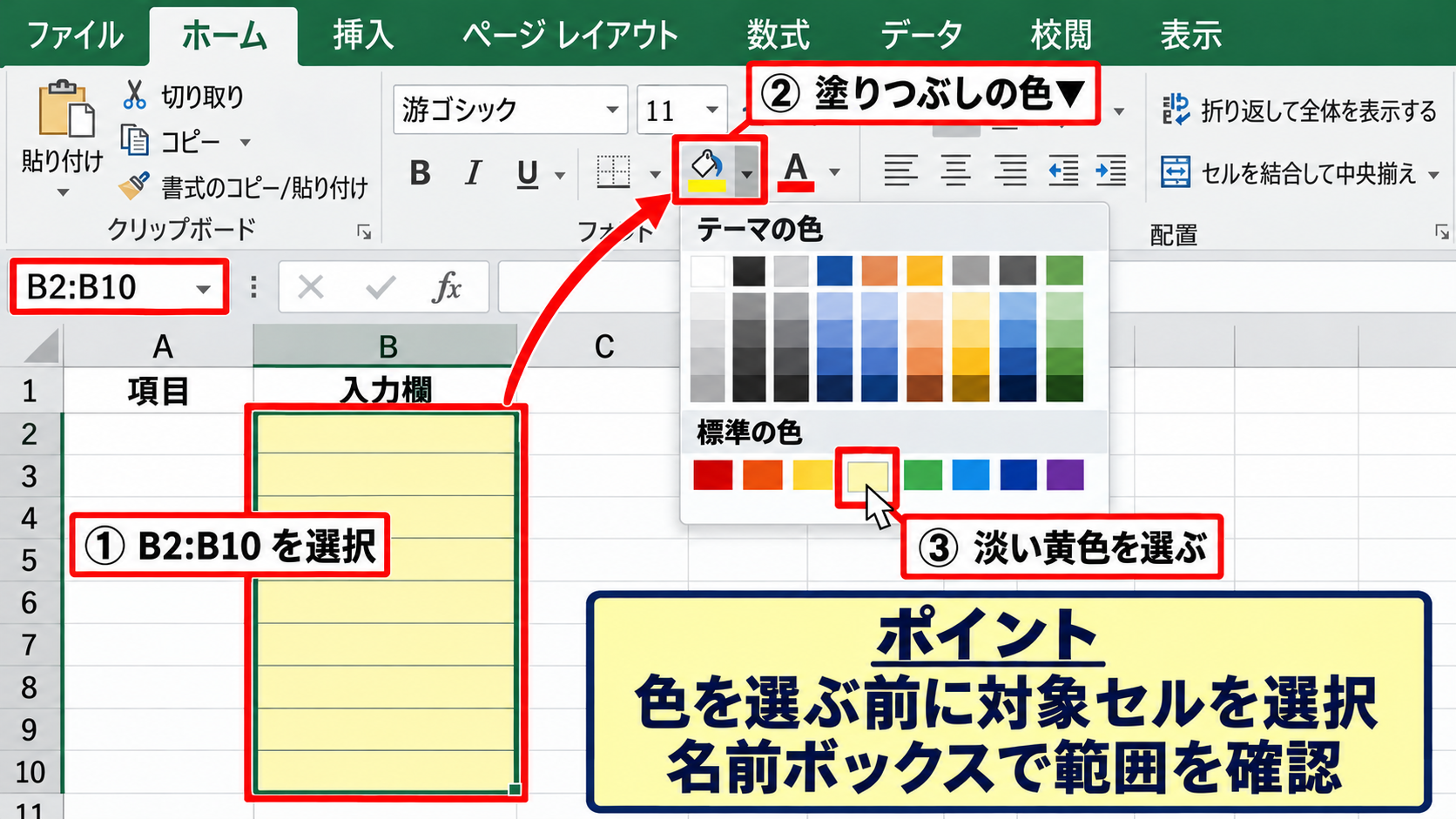Click cell B1 containing 入力欄
The height and width of the screenshot is (819, 1456).
tap(387, 389)
